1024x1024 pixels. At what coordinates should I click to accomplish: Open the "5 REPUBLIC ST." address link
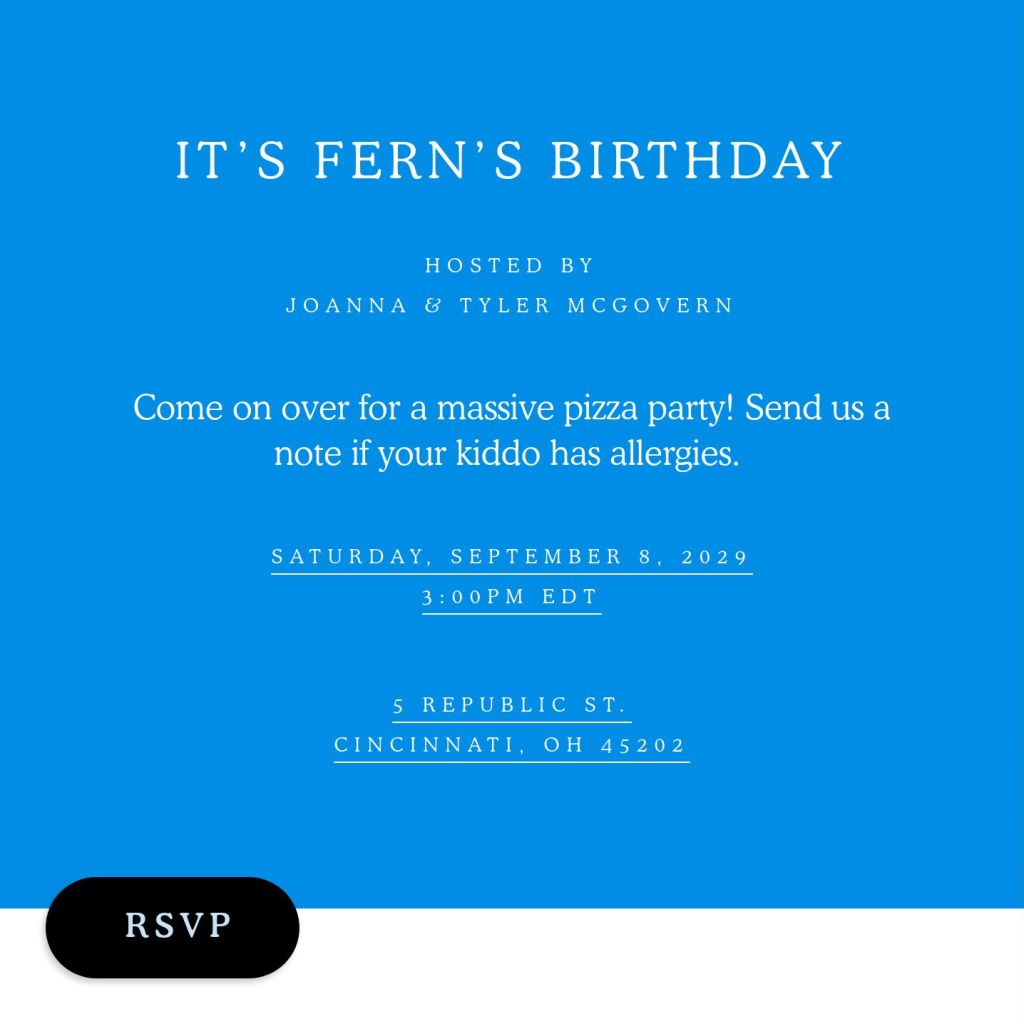pos(511,705)
